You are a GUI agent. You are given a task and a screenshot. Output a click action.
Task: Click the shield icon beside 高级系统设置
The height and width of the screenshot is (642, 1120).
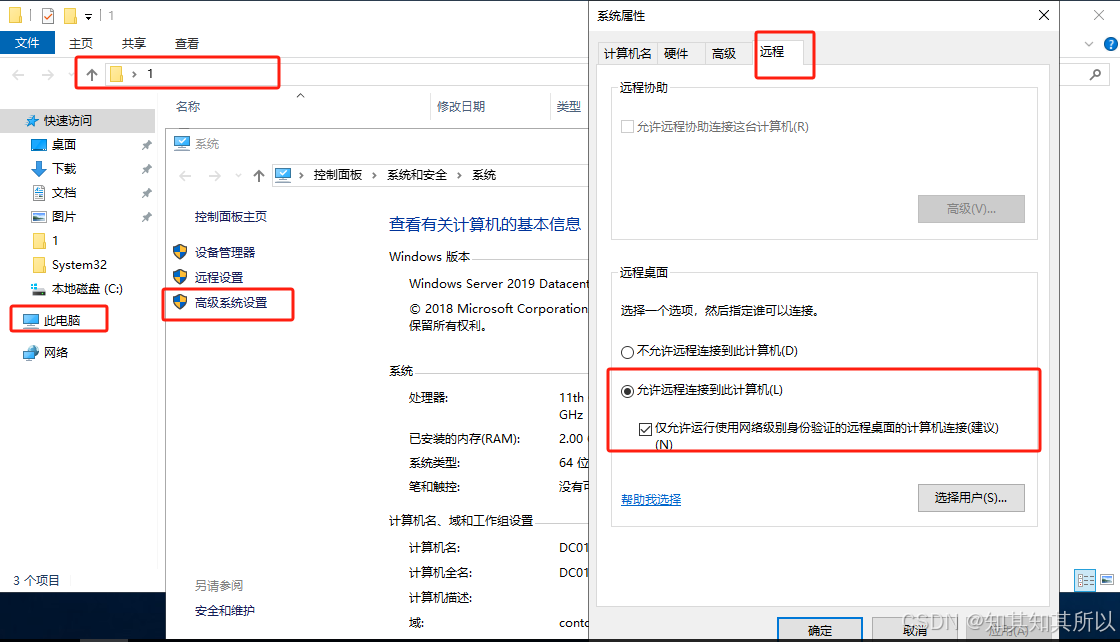tap(180, 302)
